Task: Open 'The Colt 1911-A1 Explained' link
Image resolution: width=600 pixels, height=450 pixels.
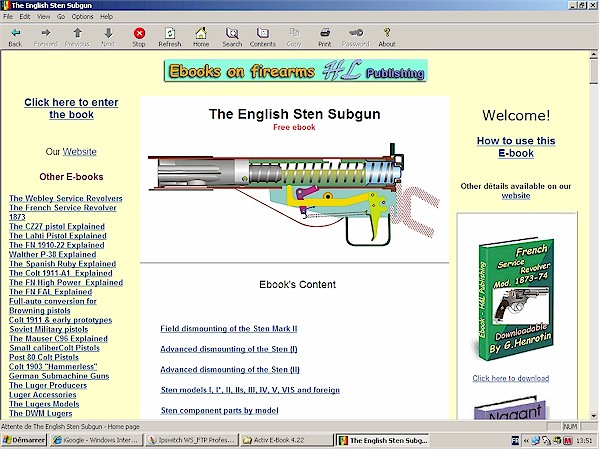Action: (61, 273)
